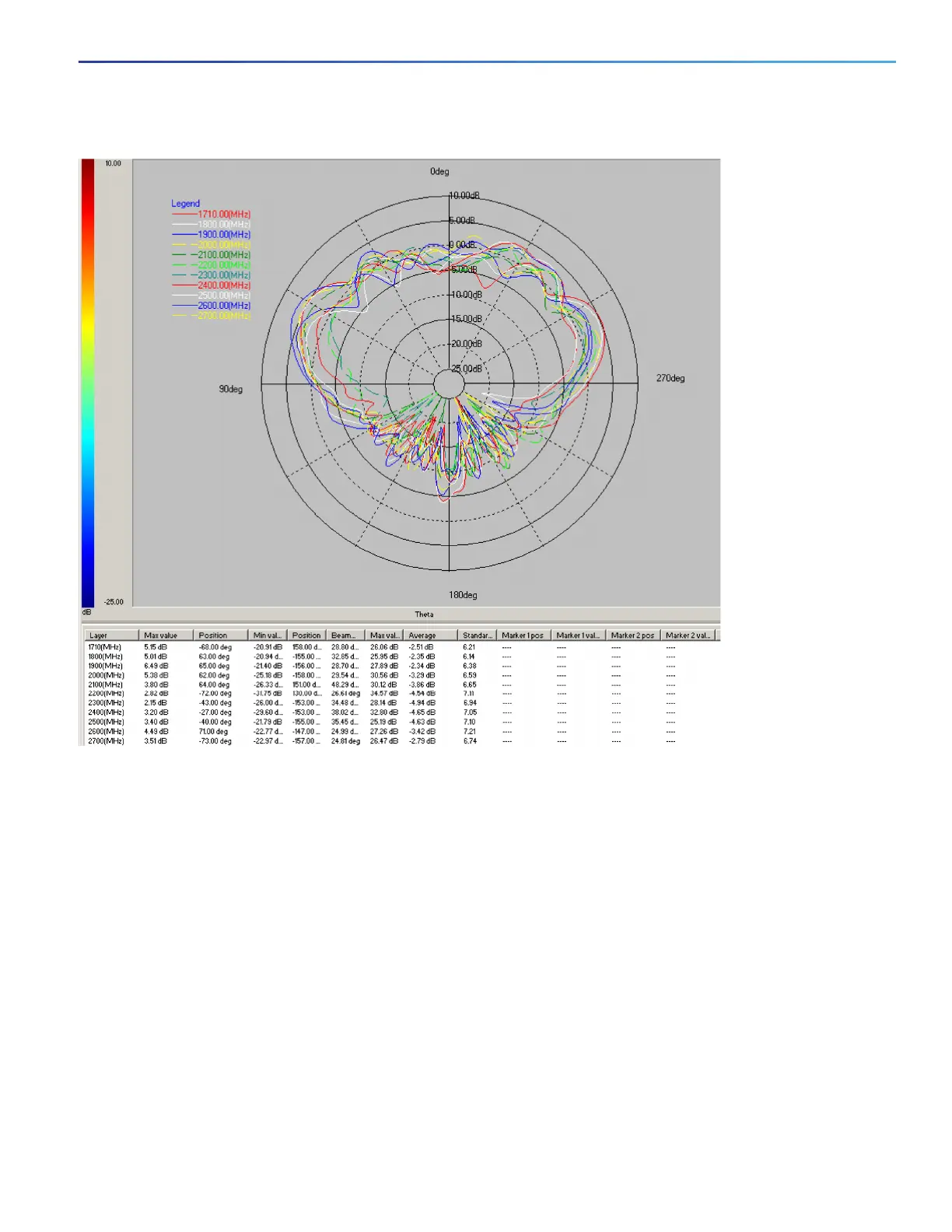952x1232 pixels.
Task: Click the -31.75 dB min value cell
Action: (x=268, y=694)
